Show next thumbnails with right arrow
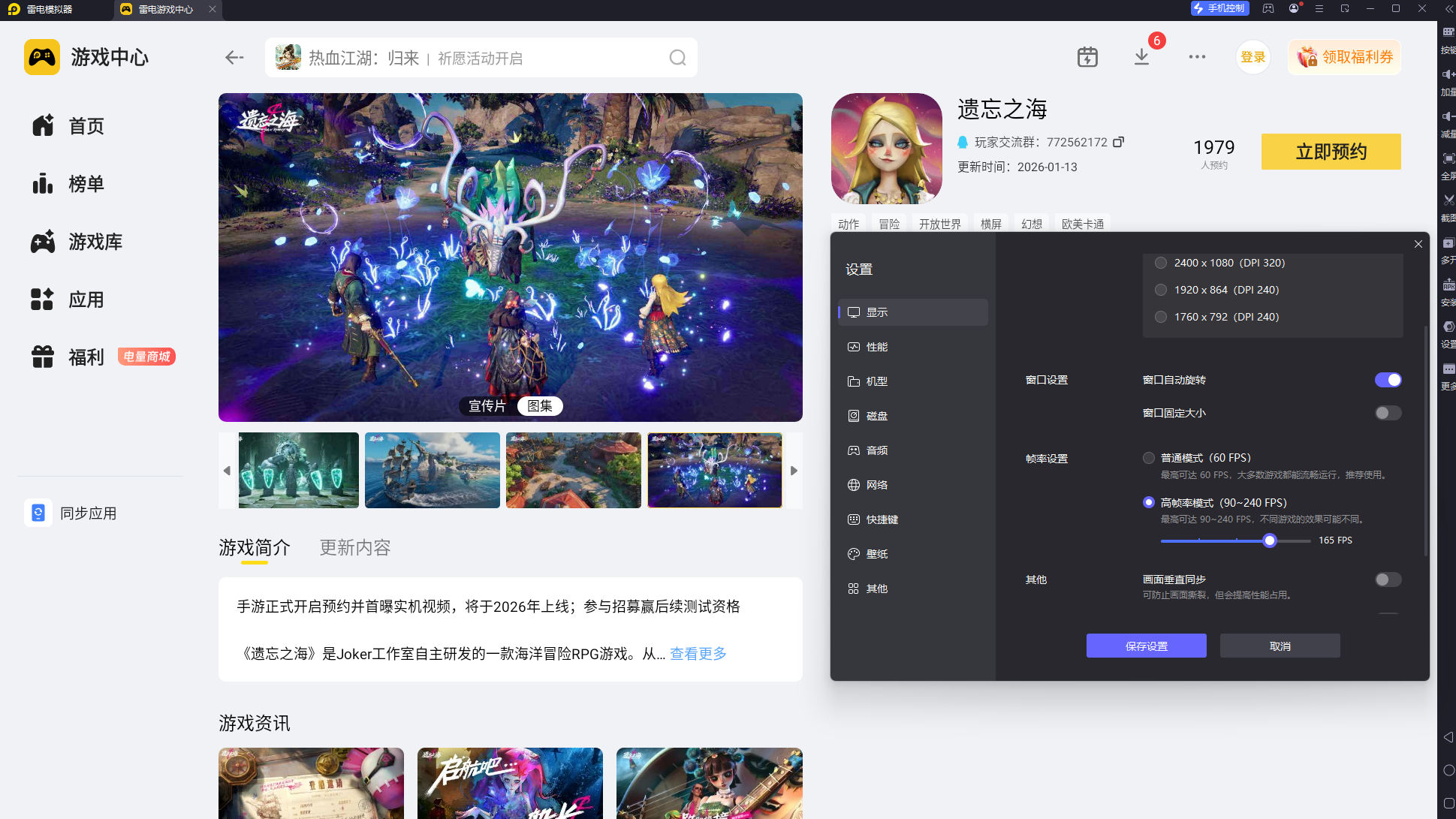The image size is (1456, 819). click(794, 471)
